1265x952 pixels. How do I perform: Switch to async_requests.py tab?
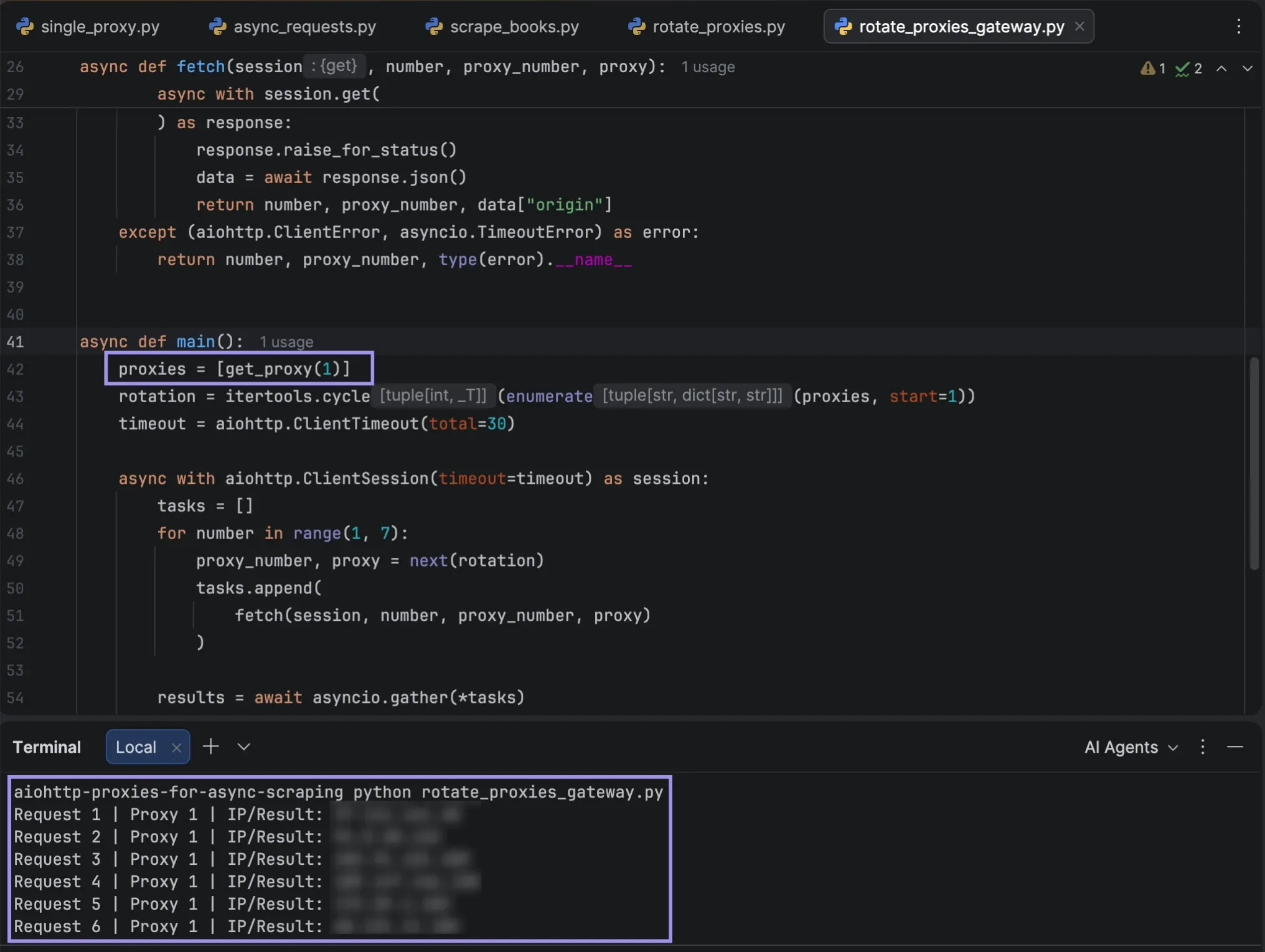[x=293, y=27]
